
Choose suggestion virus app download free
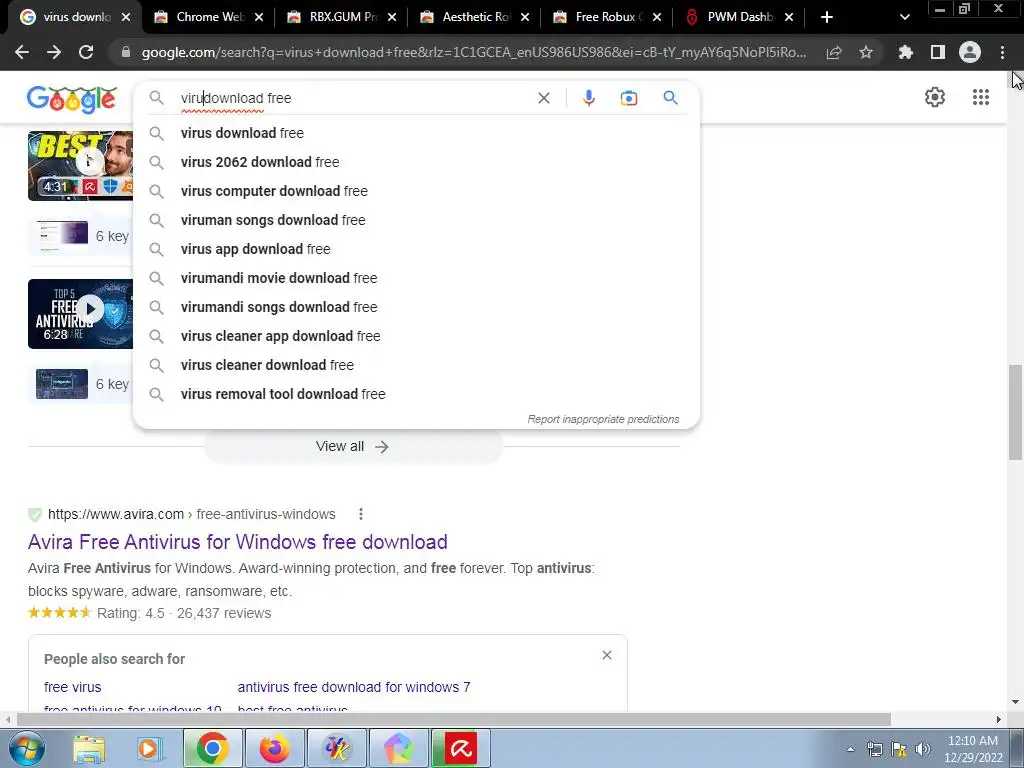[x=416, y=249]
